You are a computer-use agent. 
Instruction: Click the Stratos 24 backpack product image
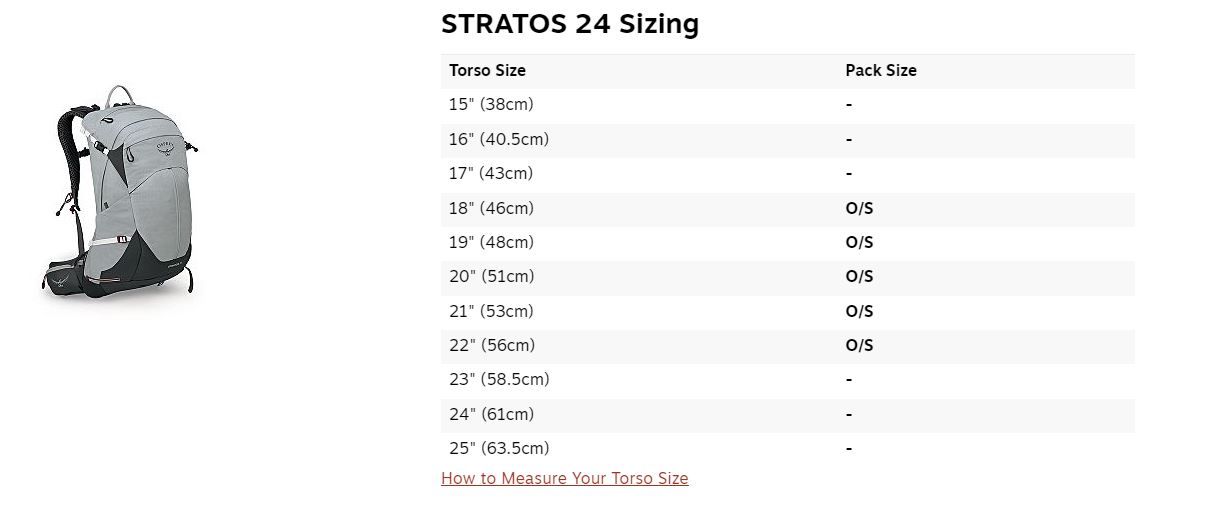point(123,192)
